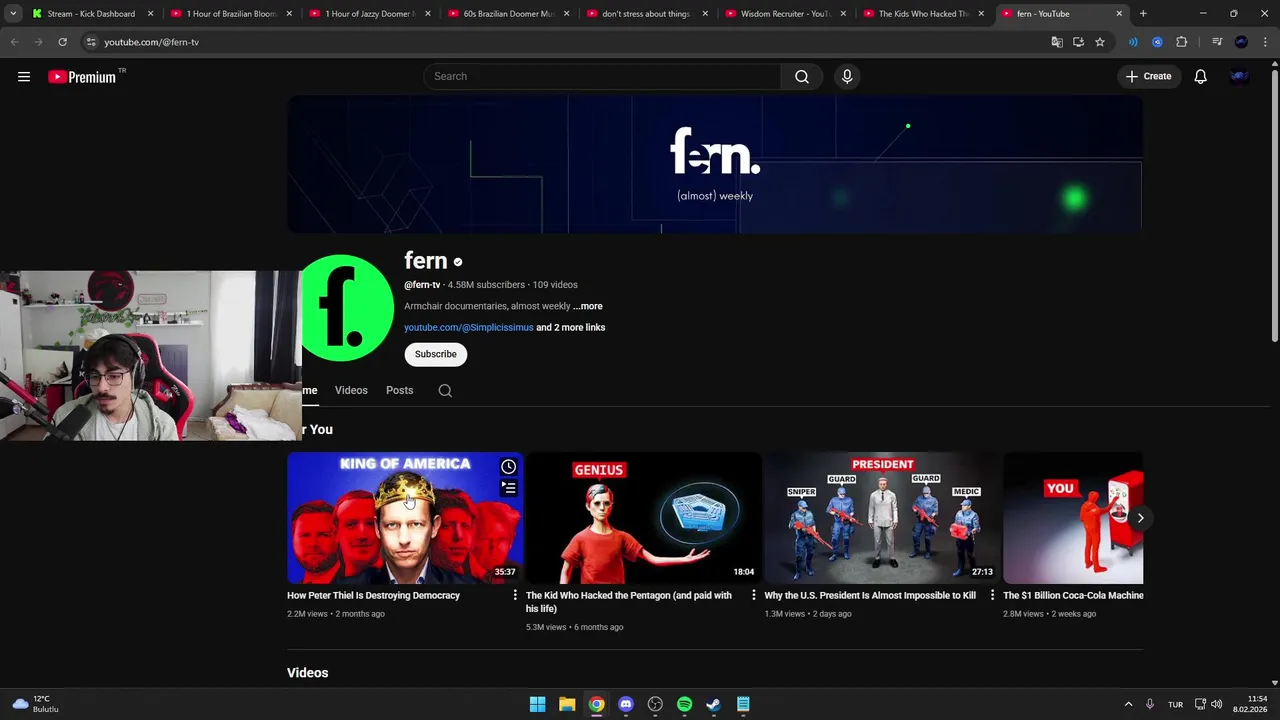This screenshot has width=1280, height=720.
Task: Open U.S. President Almost Impossible to Kill title
Action: pyautogui.click(x=870, y=595)
